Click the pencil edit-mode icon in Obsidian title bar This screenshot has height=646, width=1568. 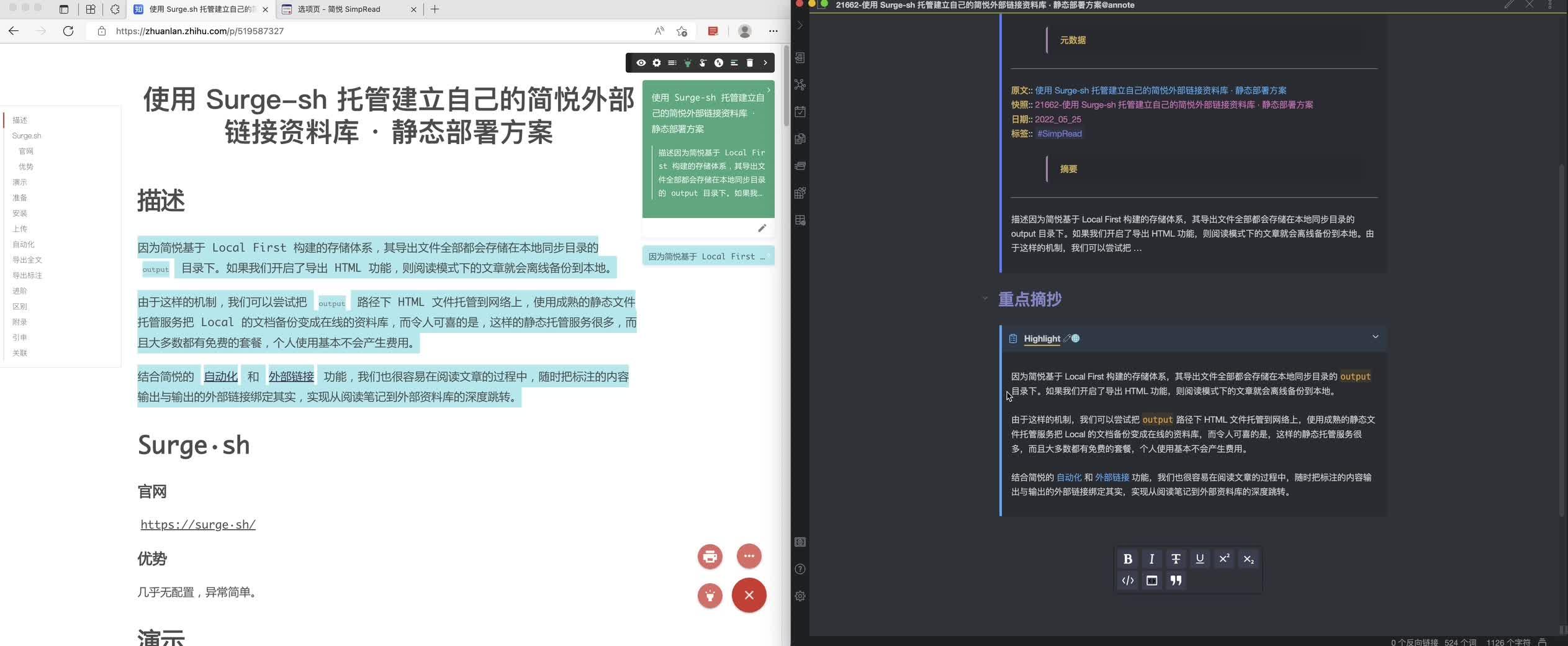(1509, 5)
